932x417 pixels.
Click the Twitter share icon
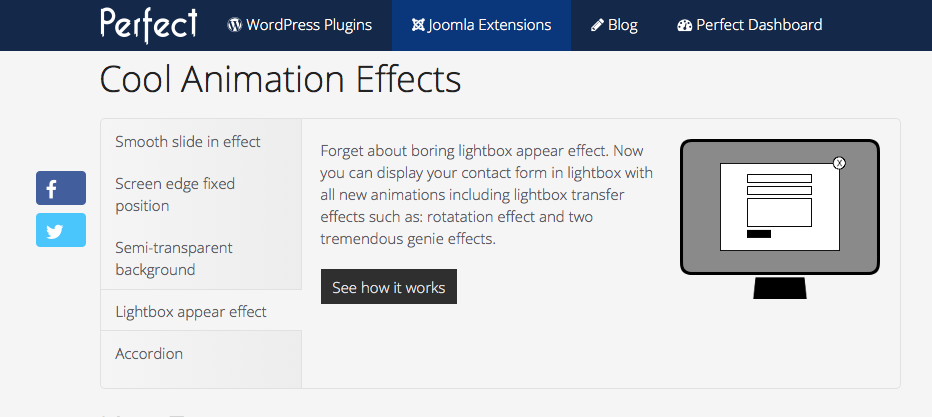(61, 230)
